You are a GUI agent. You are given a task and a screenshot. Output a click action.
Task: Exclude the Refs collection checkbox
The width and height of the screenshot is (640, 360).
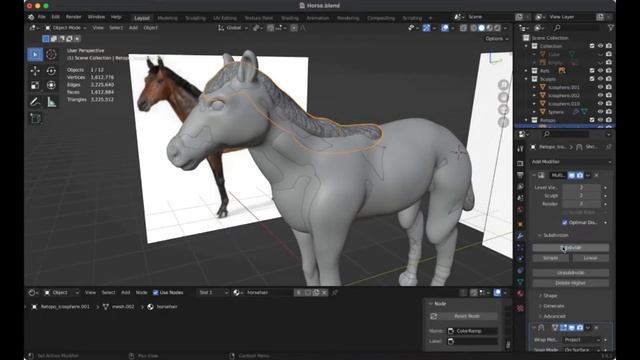(592, 71)
